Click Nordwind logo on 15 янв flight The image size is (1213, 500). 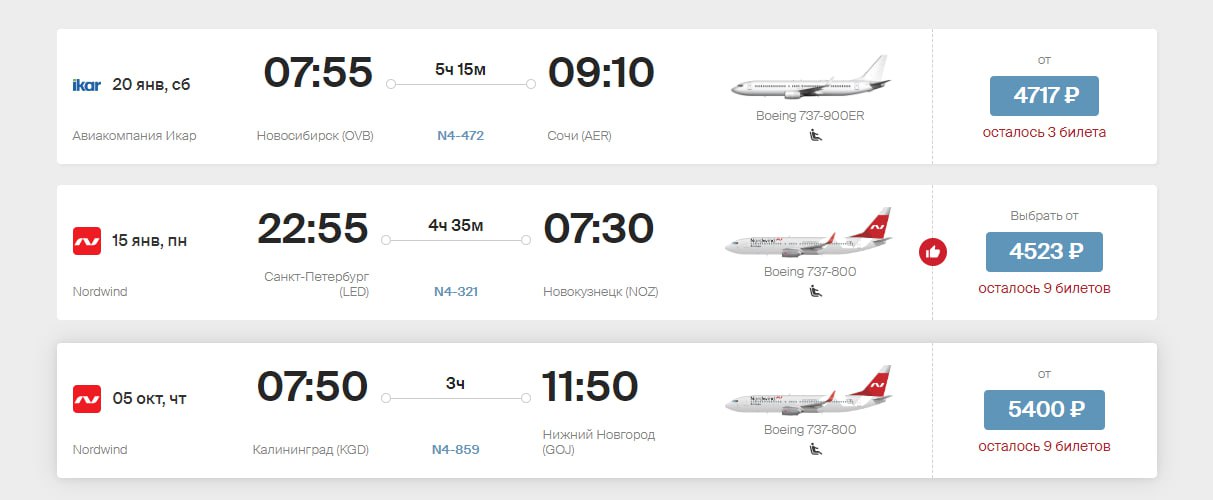[x=87, y=241]
